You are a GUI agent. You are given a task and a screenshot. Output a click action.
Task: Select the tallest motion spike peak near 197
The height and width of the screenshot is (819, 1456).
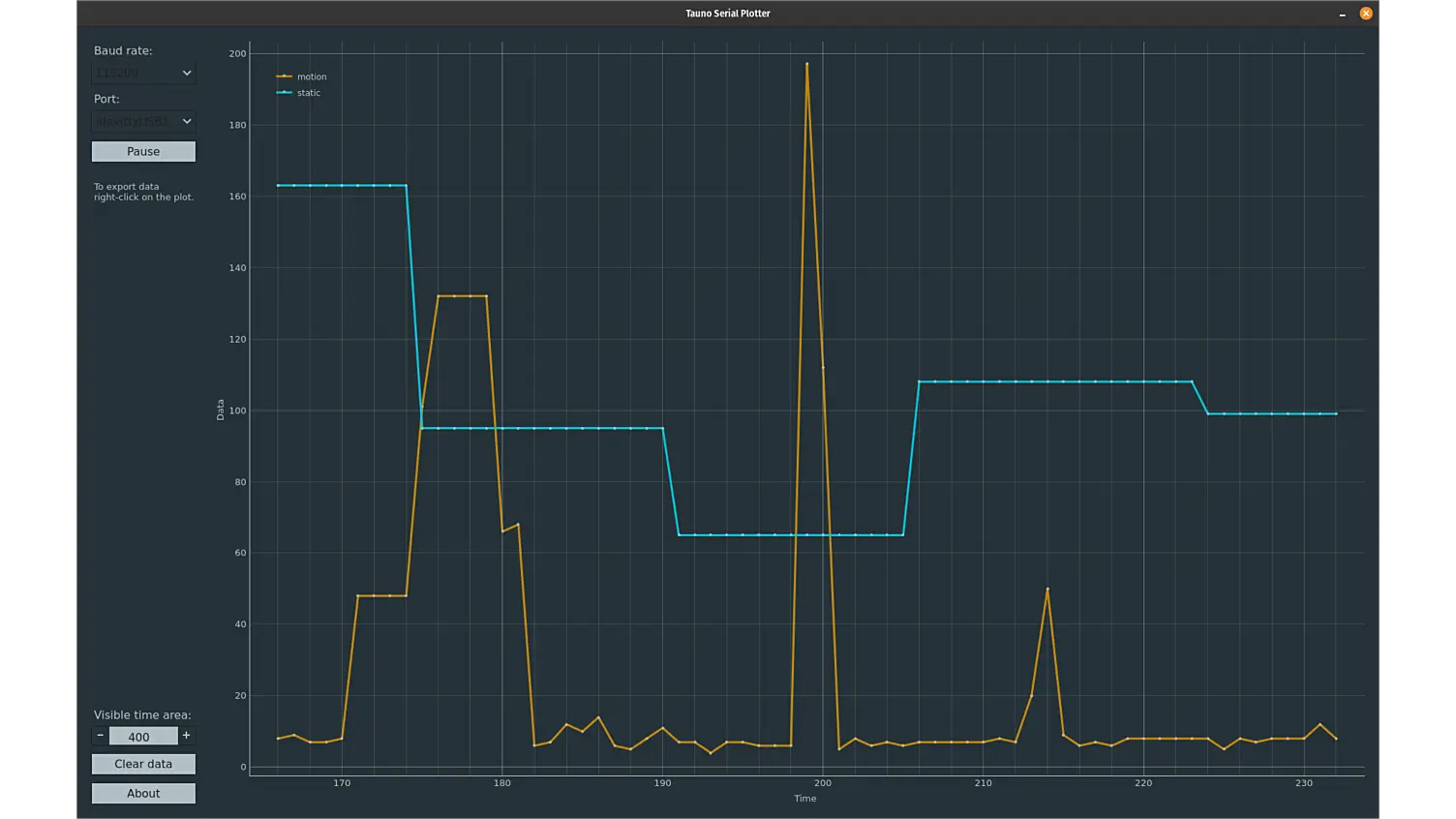[806, 65]
